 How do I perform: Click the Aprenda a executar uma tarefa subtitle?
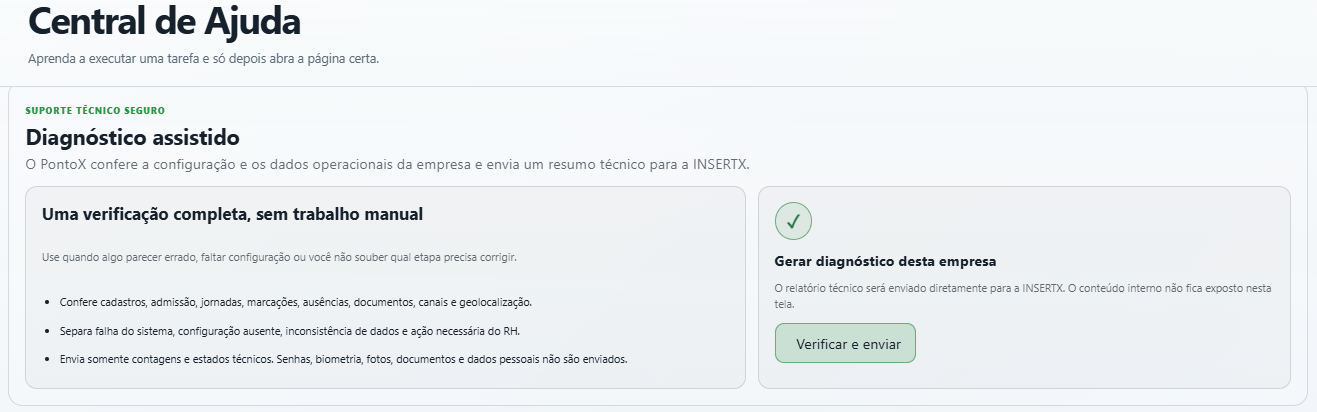tap(203, 59)
